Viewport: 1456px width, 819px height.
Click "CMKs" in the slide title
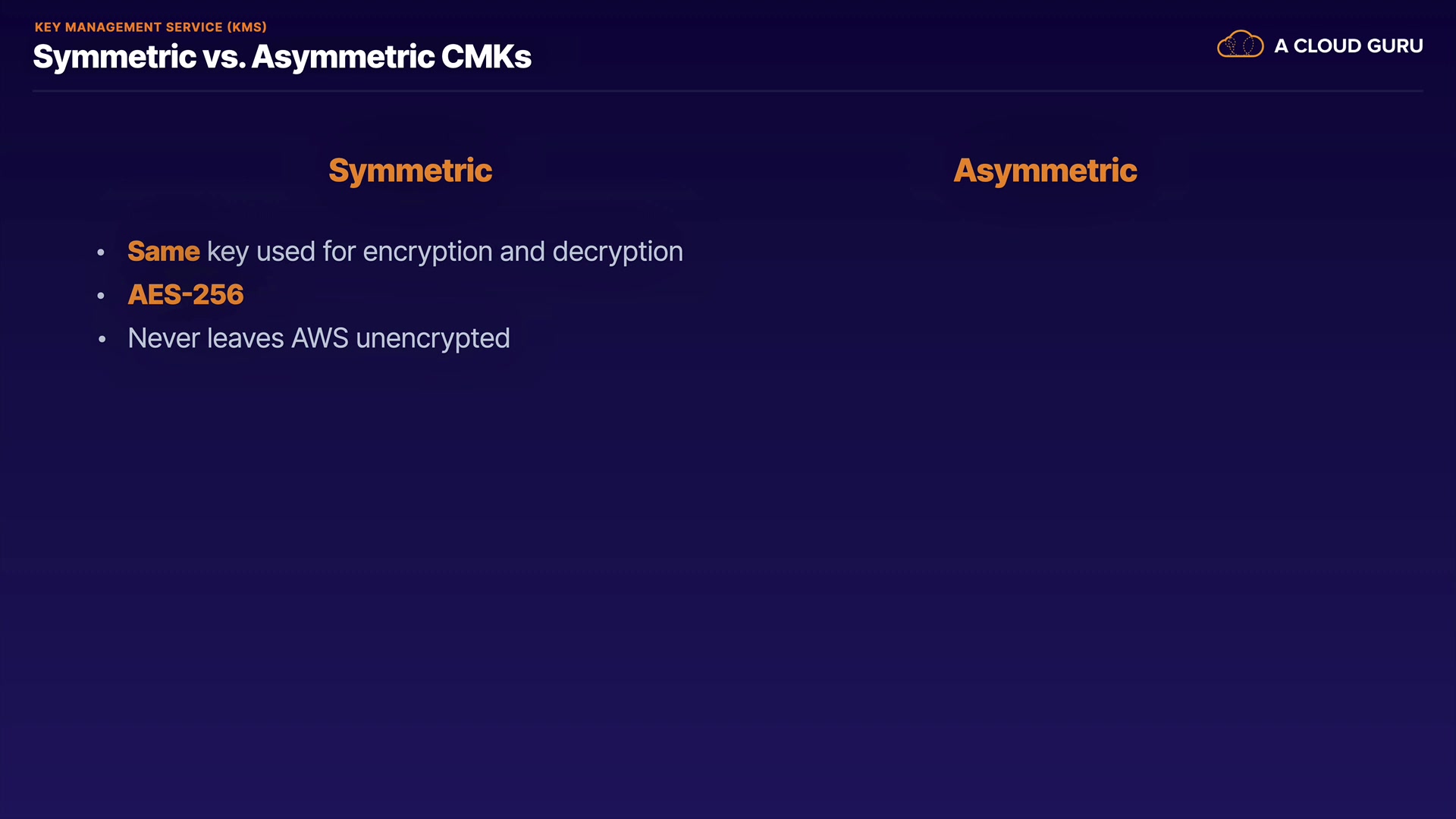[x=486, y=57]
